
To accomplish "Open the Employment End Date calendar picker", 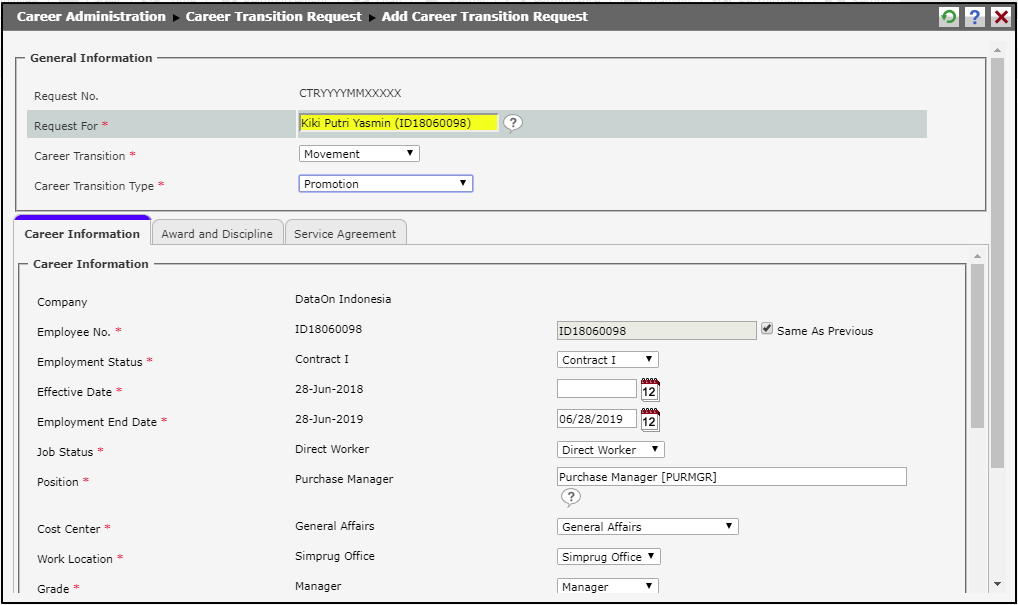I will 650,420.
